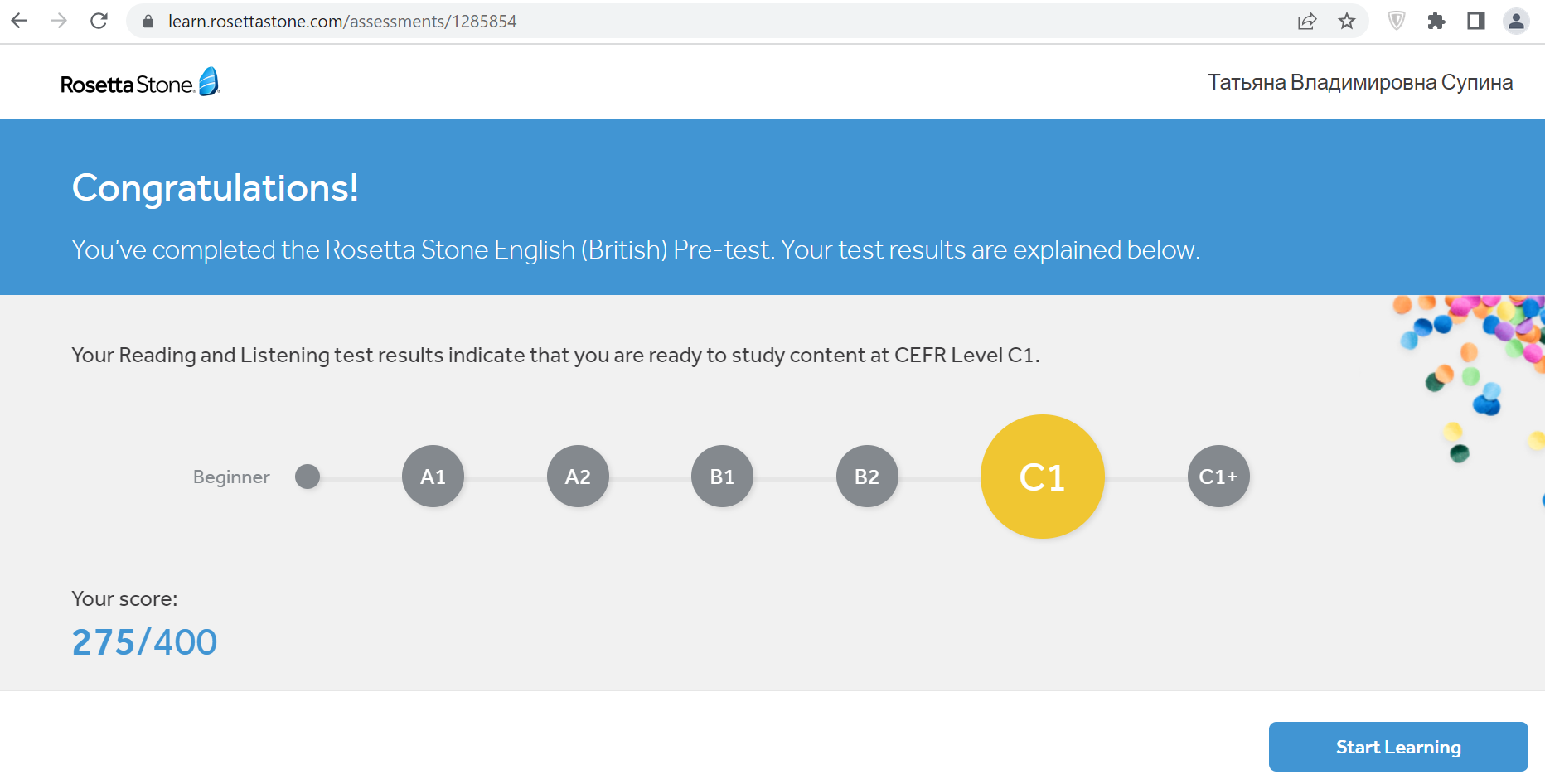The height and width of the screenshot is (784, 1545).
Task: Click the browser forward arrow
Action: tap(59, 21)
